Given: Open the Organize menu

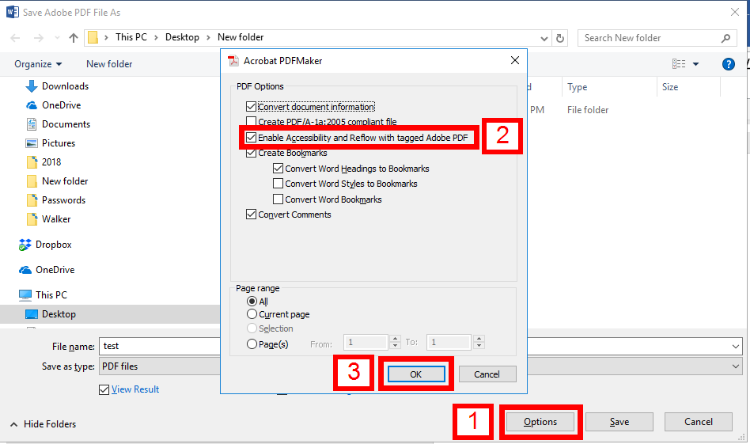Looking at the screenshot, I should coord(38,64).
